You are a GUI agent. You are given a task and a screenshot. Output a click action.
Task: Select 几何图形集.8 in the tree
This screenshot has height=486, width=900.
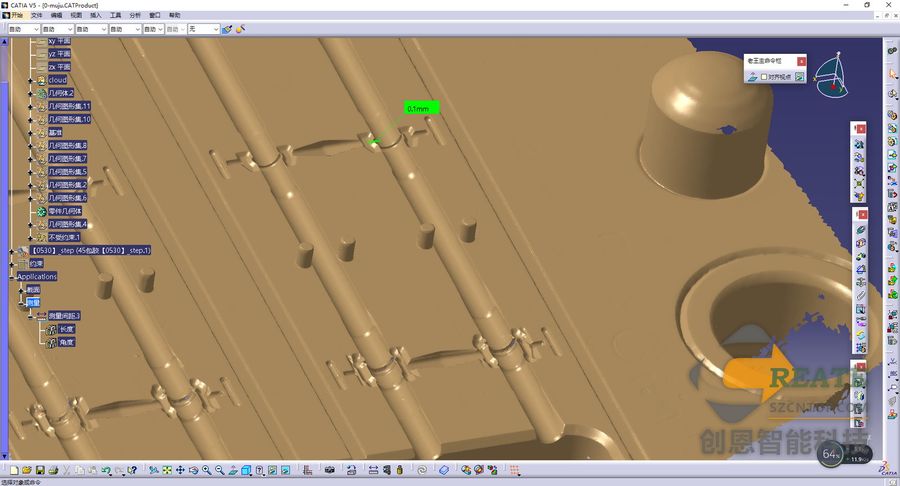click(67, 146)
